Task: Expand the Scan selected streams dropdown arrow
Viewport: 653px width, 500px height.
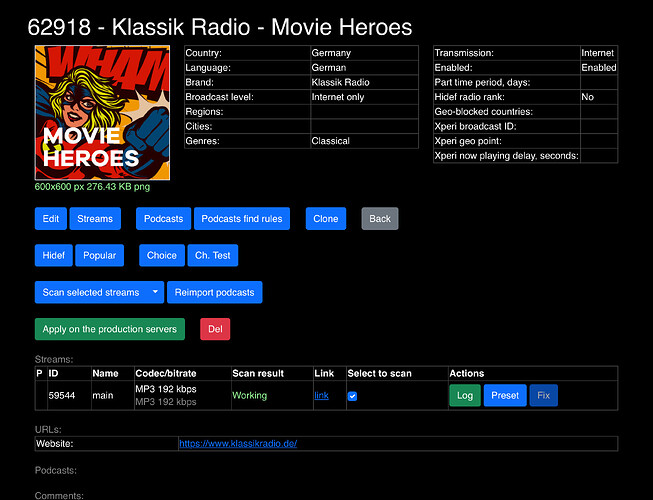Action: pos(155,292)
